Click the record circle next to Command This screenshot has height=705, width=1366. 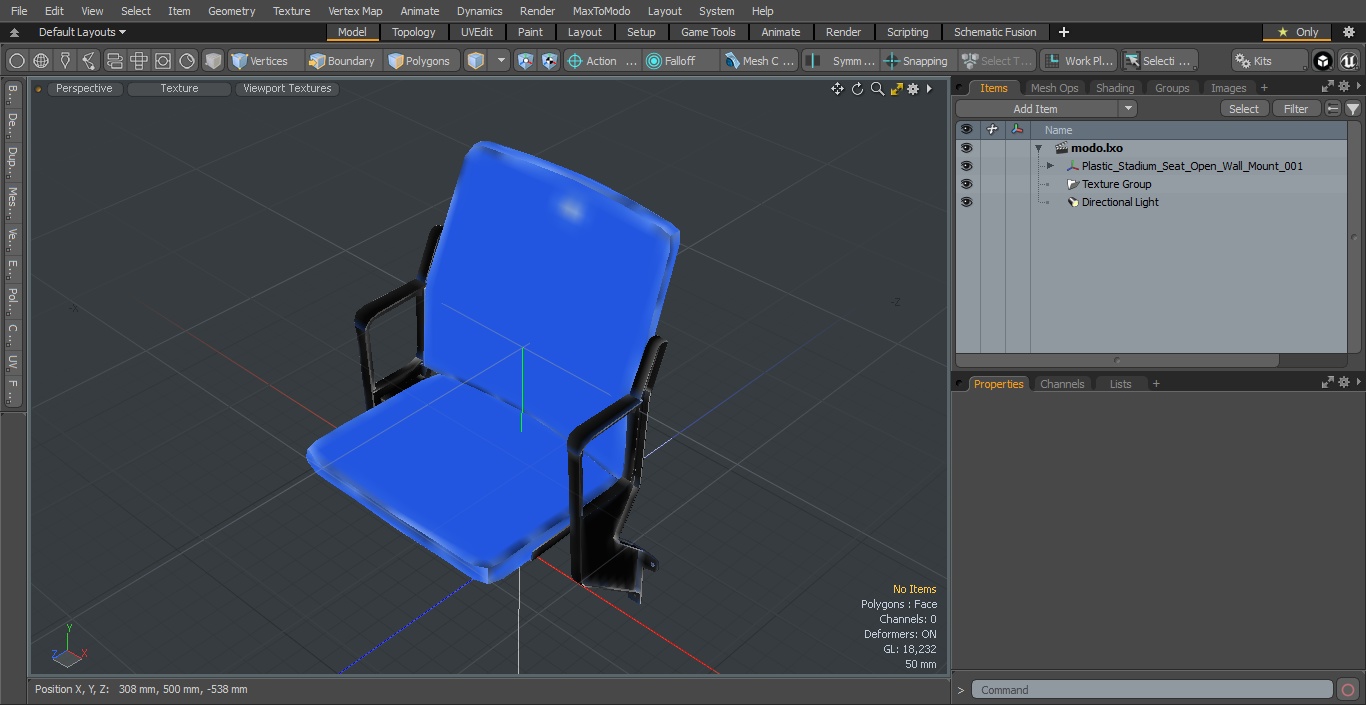[x=1348, y=690]
